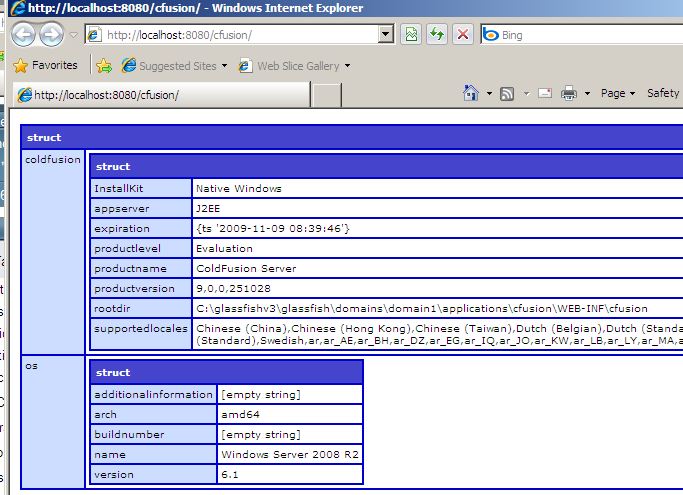The width and height of the screenshot is (683, 495).
Task: Open the Web Slice Gallery link
Action: click(x=289, y=66)
